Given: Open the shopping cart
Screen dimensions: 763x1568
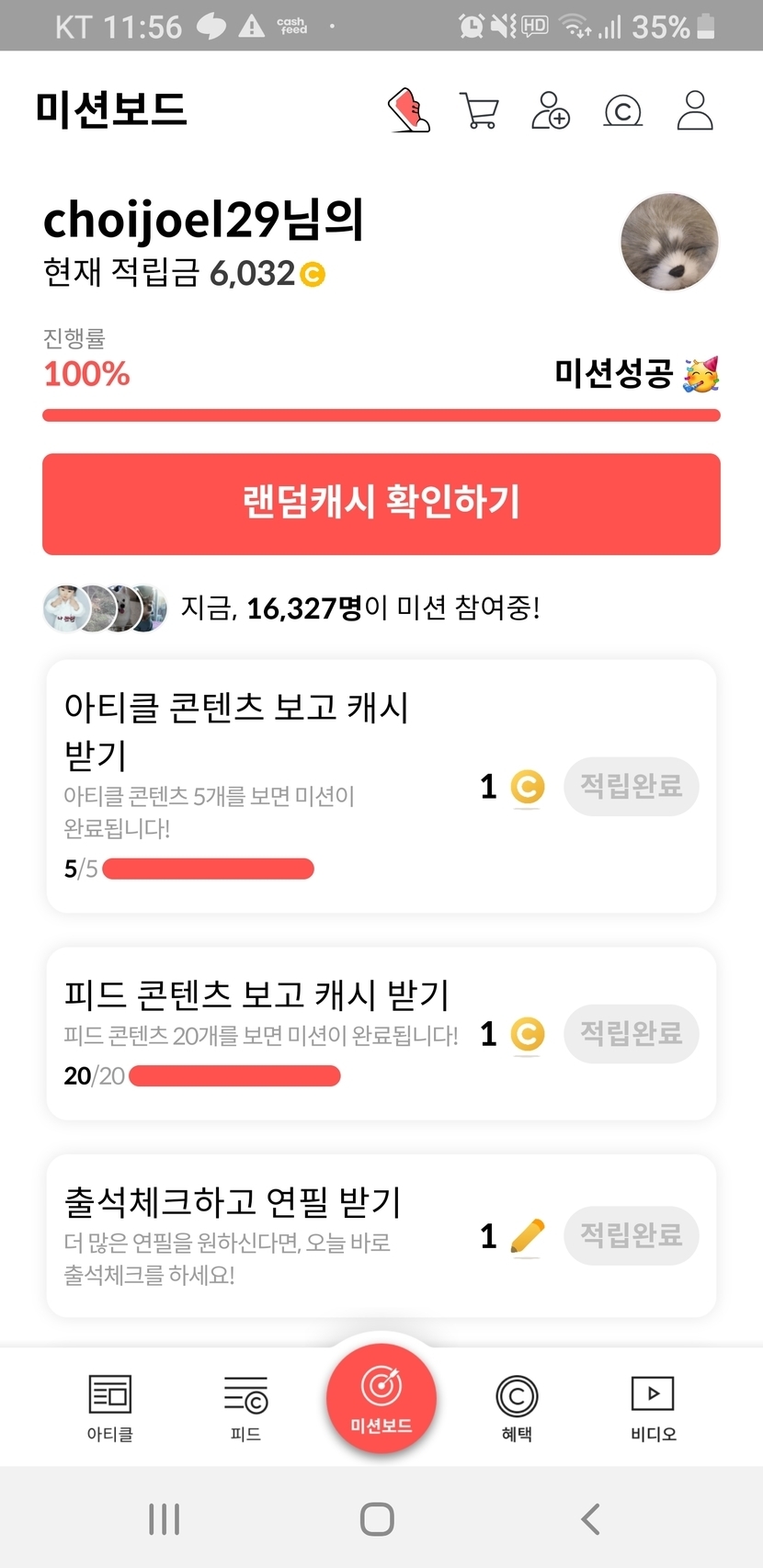Looking at the screenshot, I should 479,111.
